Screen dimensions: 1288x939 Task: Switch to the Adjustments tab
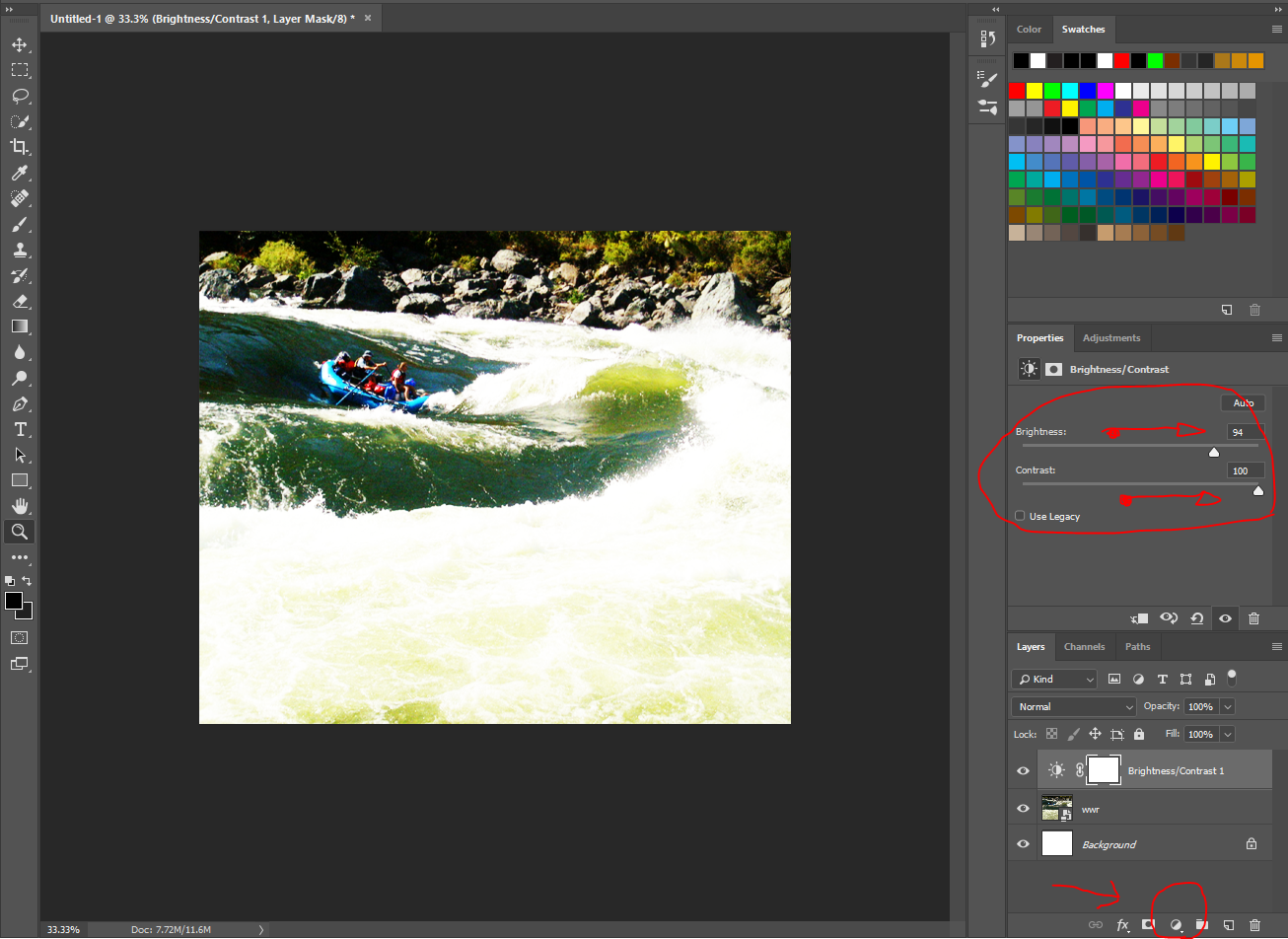click(1111, 337)
